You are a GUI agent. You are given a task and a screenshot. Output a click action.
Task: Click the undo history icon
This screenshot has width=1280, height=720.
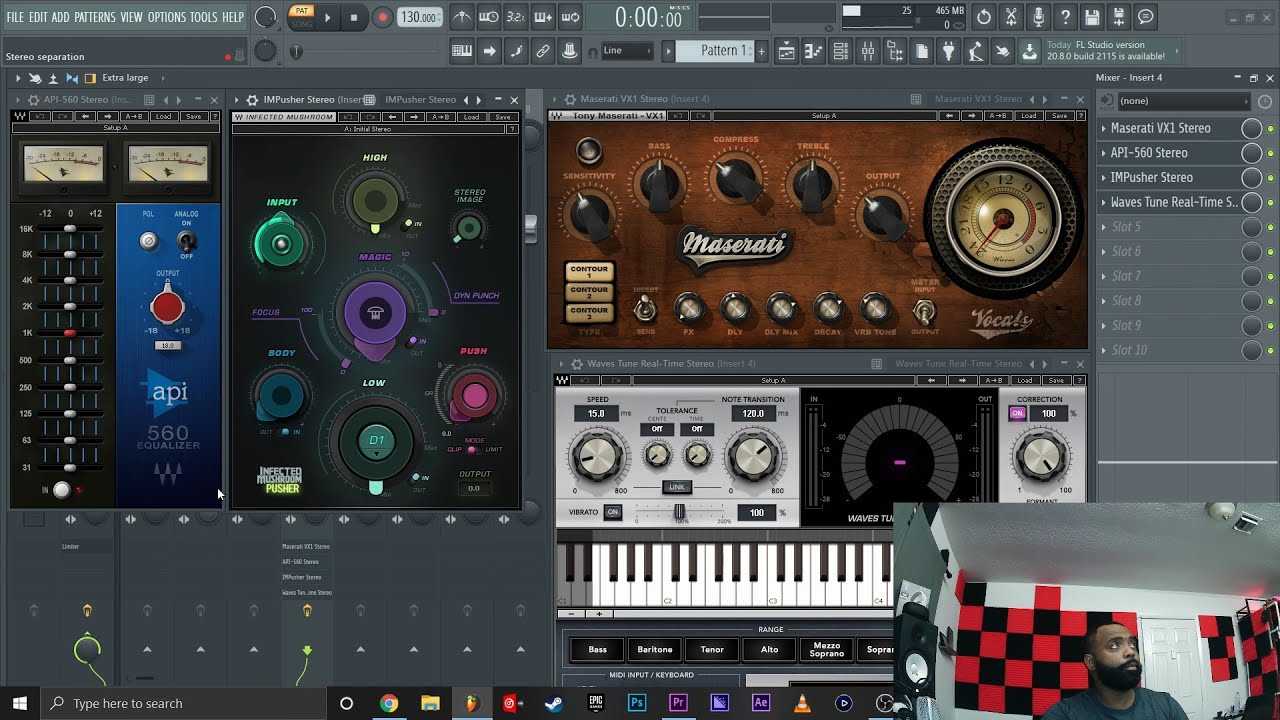(x=984, y=17)
